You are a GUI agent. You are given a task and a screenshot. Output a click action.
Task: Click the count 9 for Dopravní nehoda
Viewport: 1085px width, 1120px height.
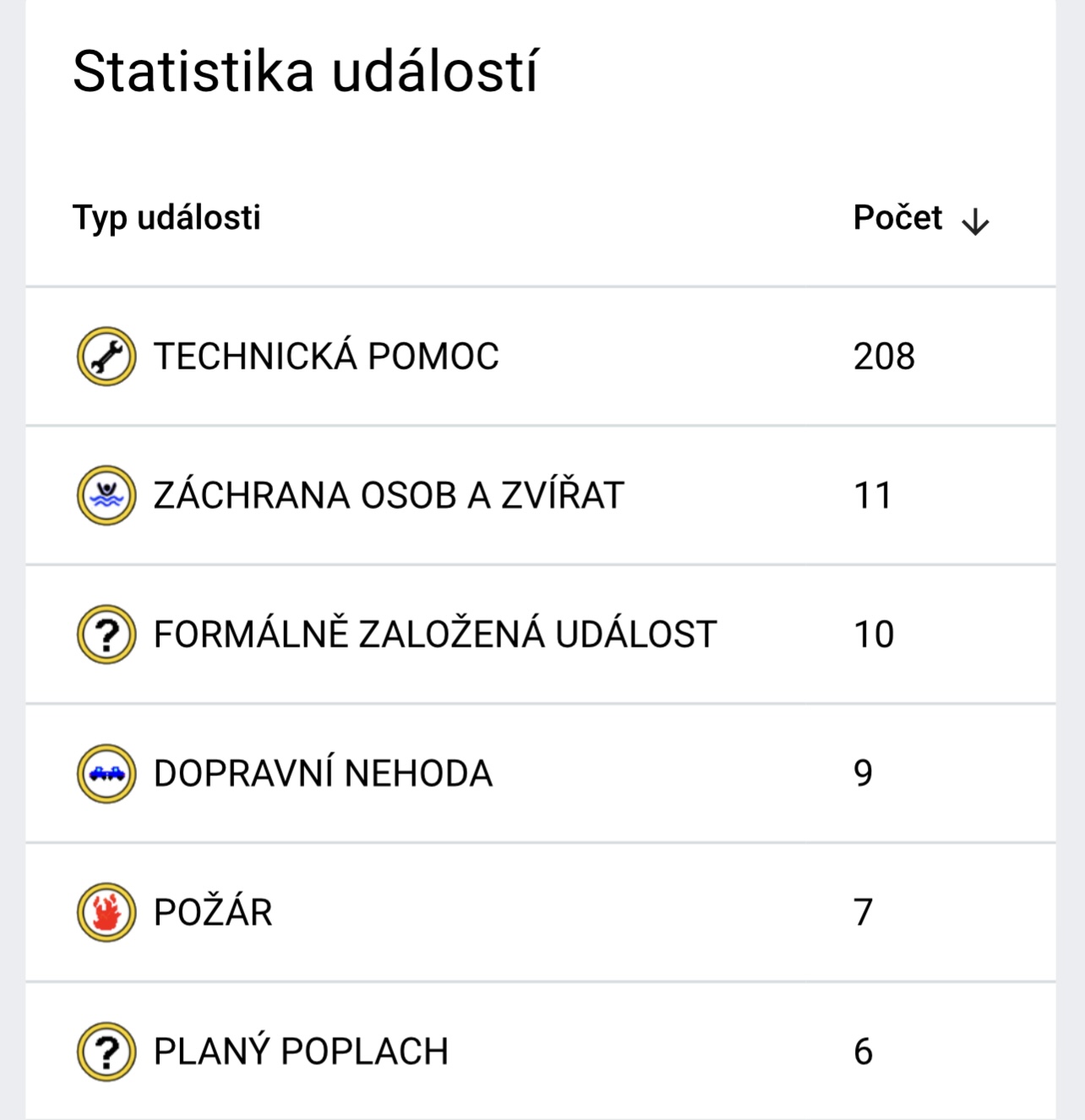pos(863,773)
